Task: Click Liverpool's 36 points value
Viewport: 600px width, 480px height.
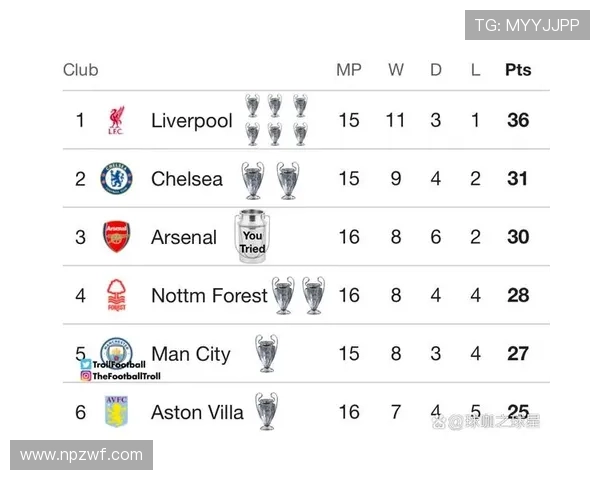Action: (518, 121)
